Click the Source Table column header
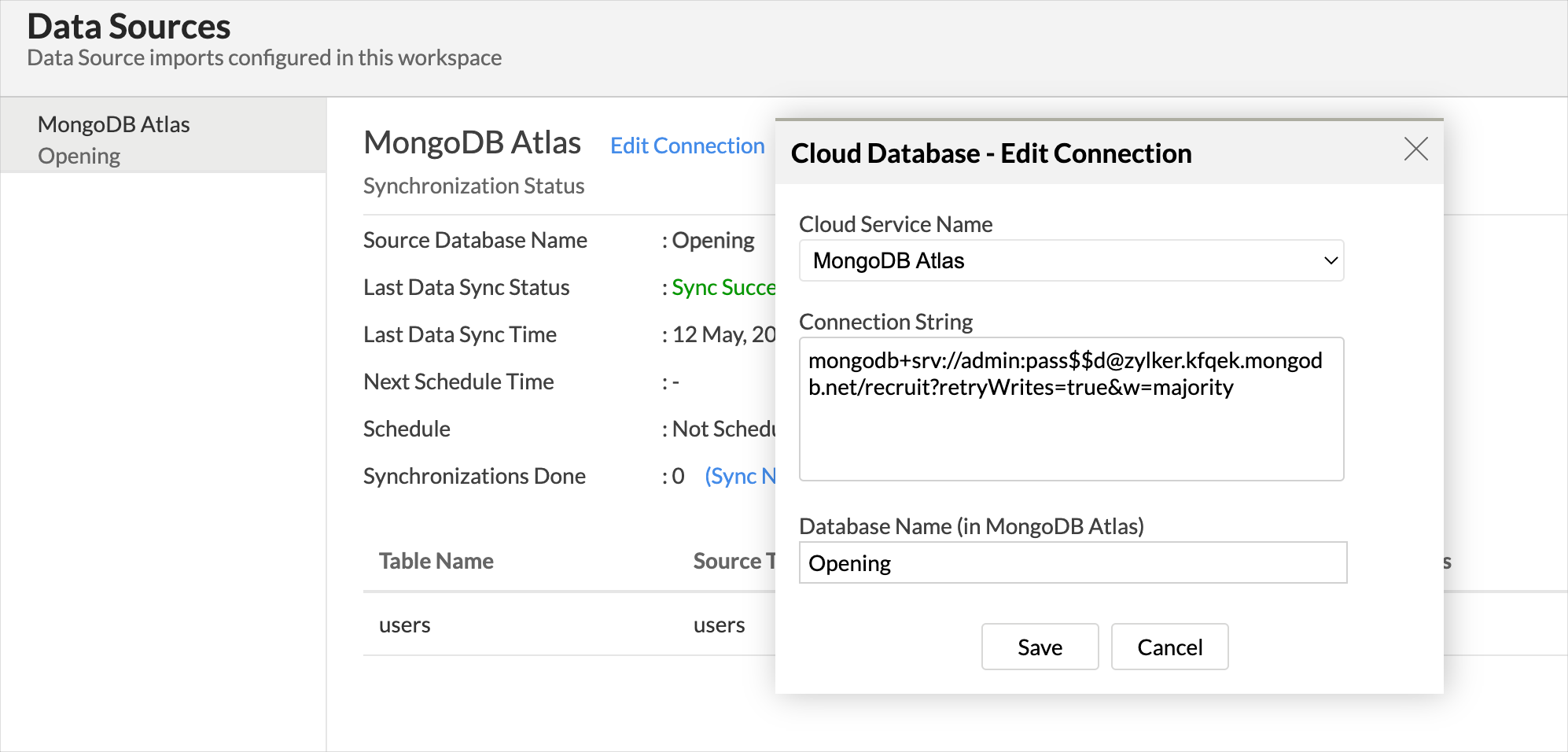Viewport: 1568px width, 752px height. [734, 561]
